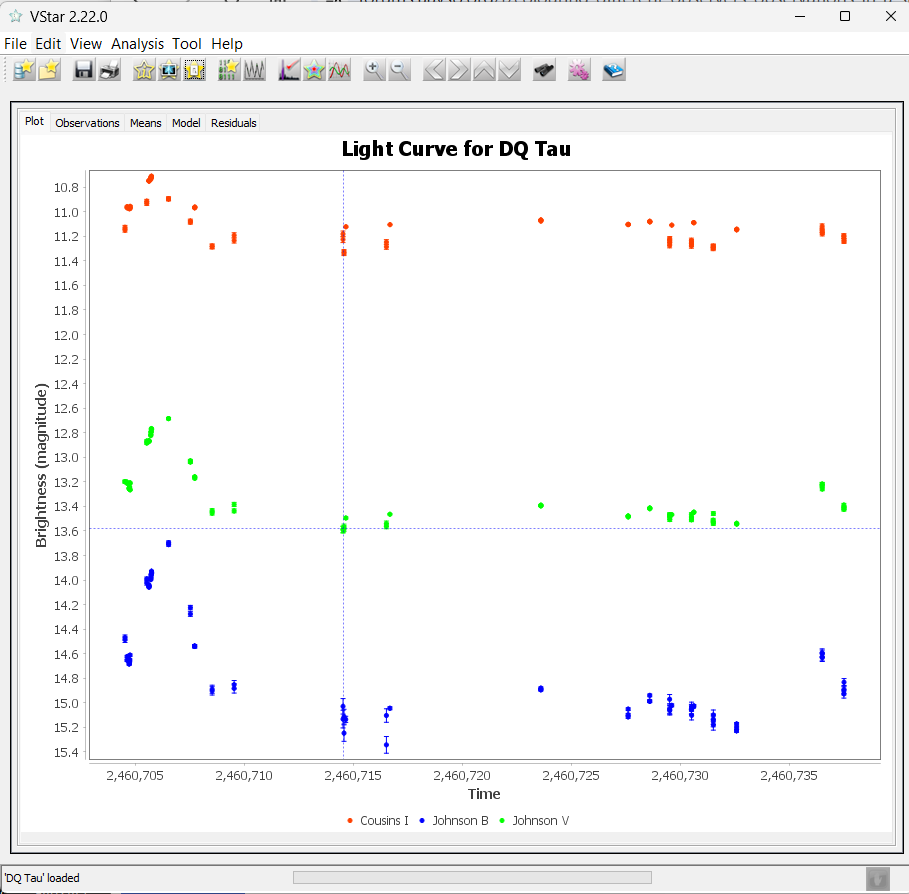Click the selected observation details star icon
Screen dimensions: 909x894
pyautogui.click(x=194, y=70)
